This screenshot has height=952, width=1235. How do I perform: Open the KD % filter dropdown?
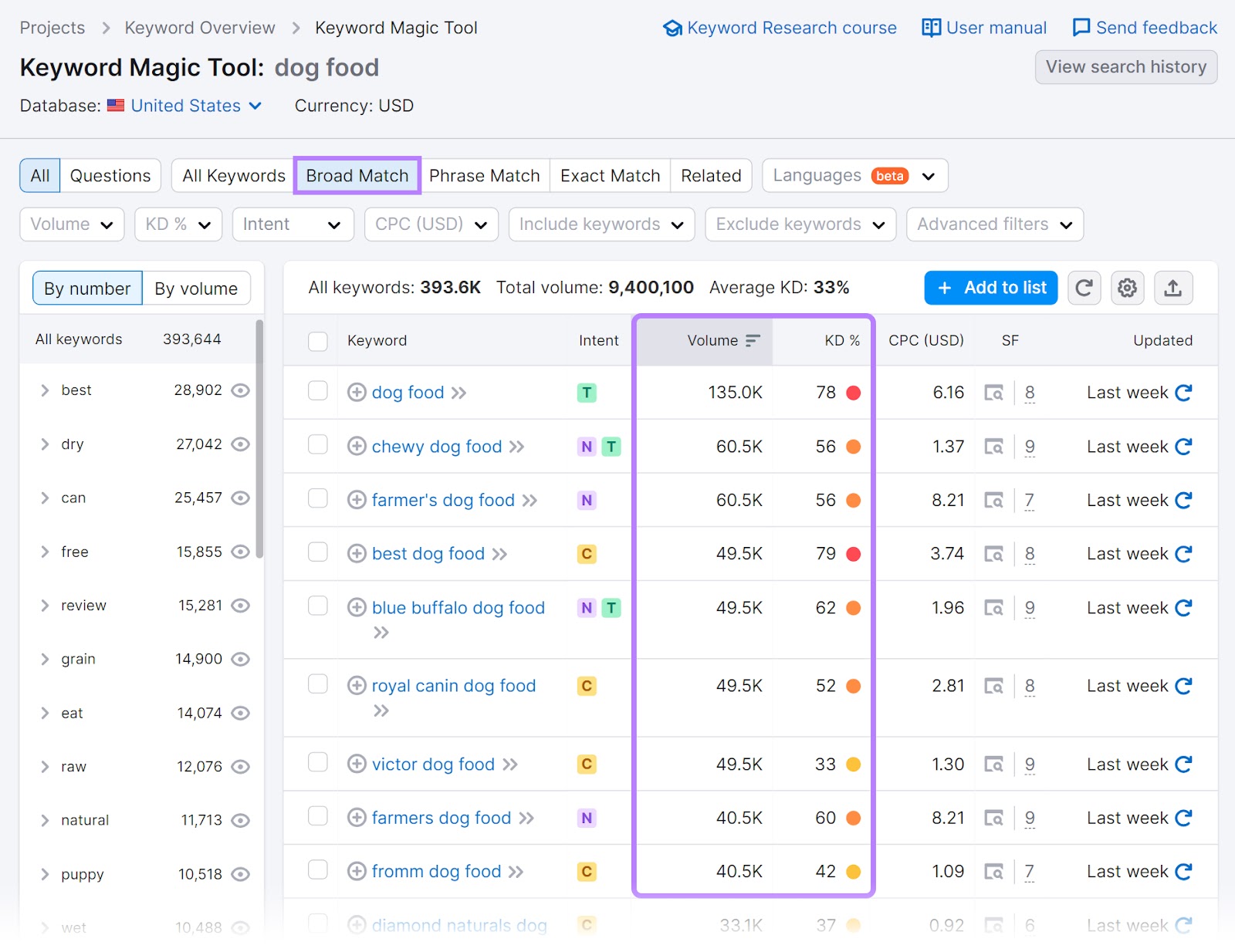click(x=178, y=224)
